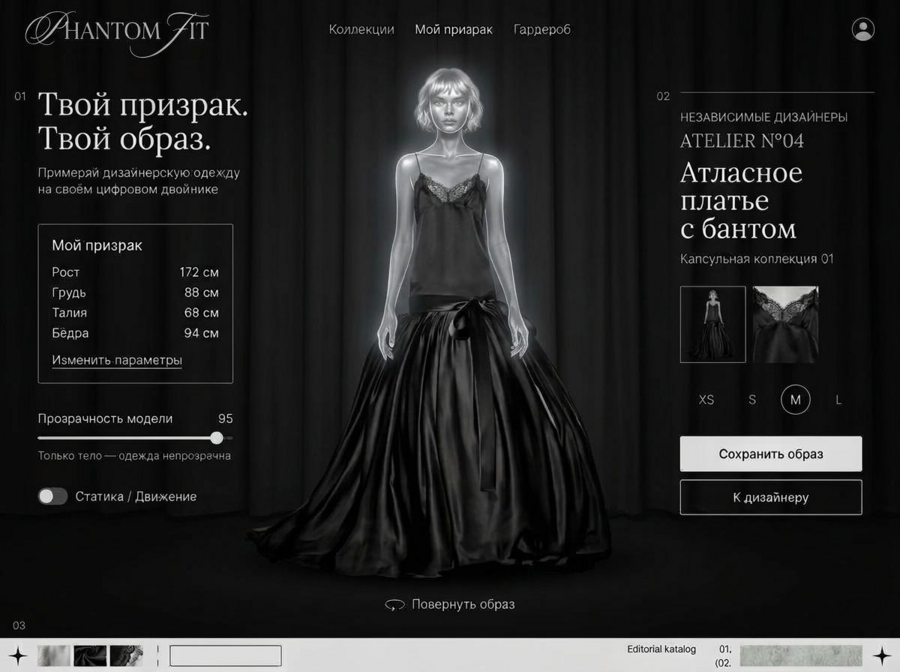
Task: Click the Рост value 172 см
Action: coord(199,272)
